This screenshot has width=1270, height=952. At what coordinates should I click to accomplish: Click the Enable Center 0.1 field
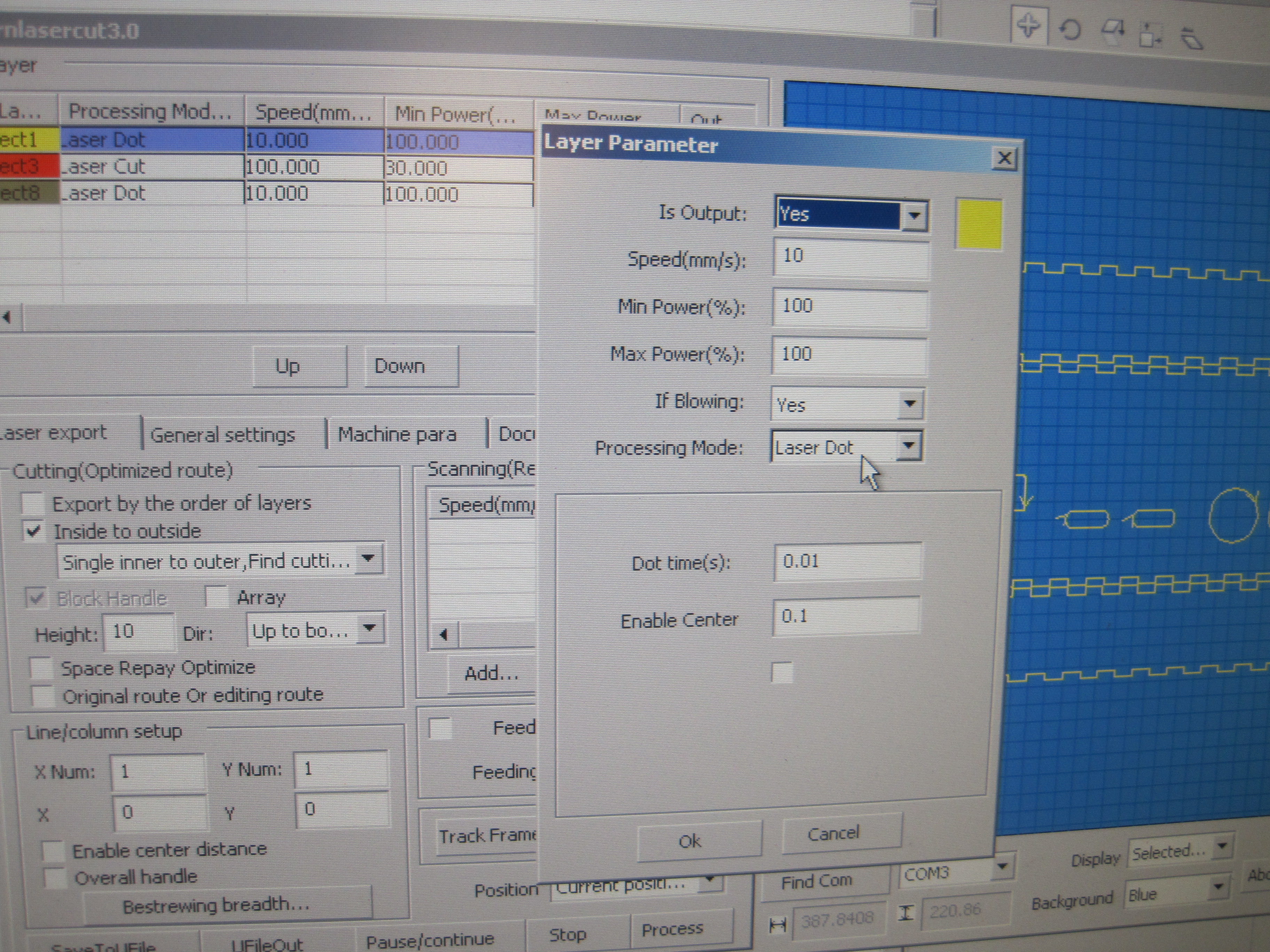pos(846,616)
